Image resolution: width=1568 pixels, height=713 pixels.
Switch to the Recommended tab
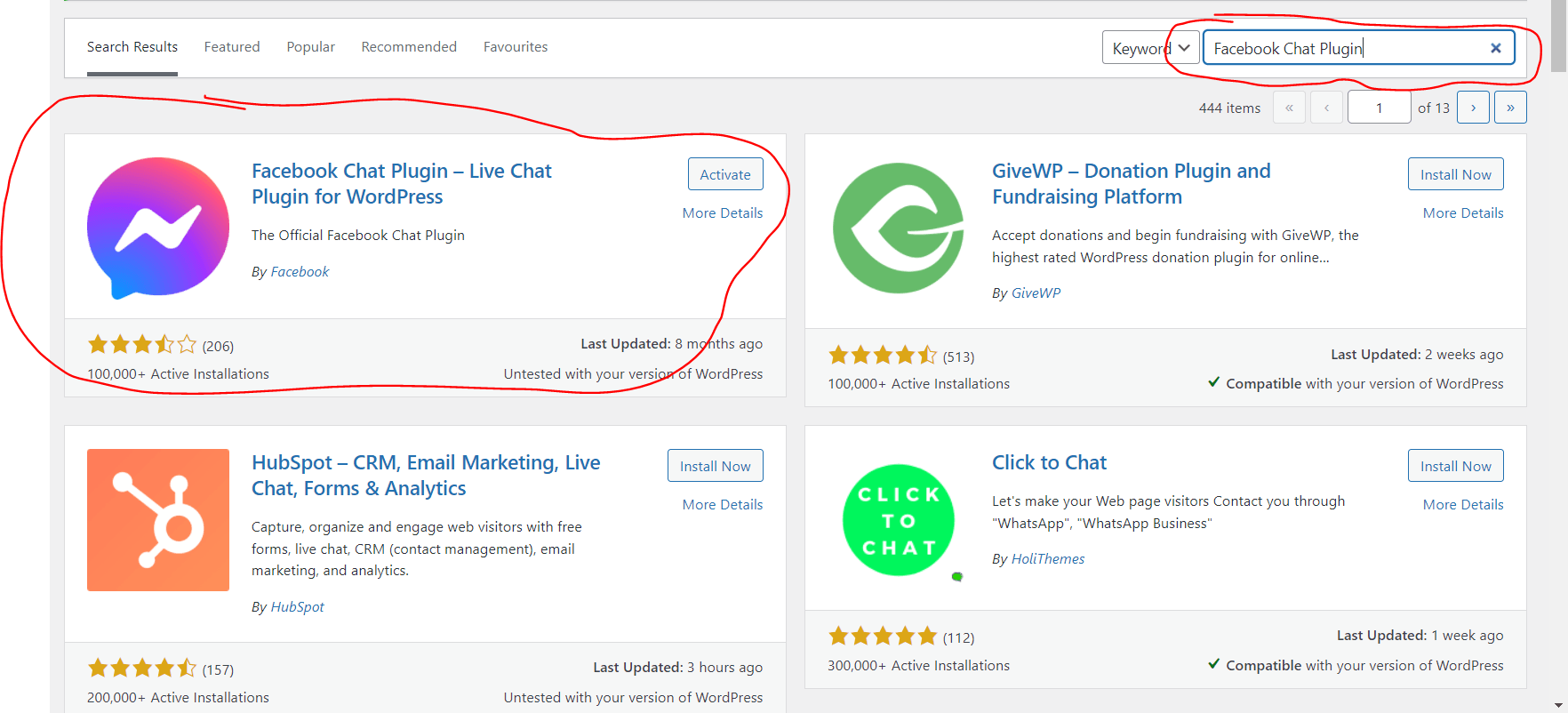coord(409,47)
